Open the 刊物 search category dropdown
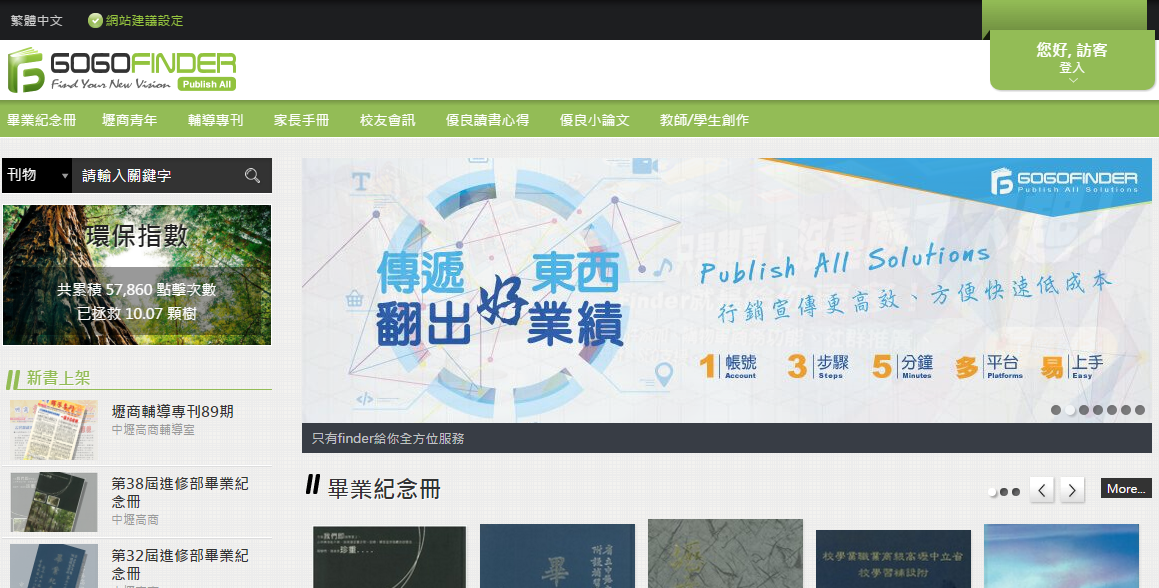 click(37, 175)
